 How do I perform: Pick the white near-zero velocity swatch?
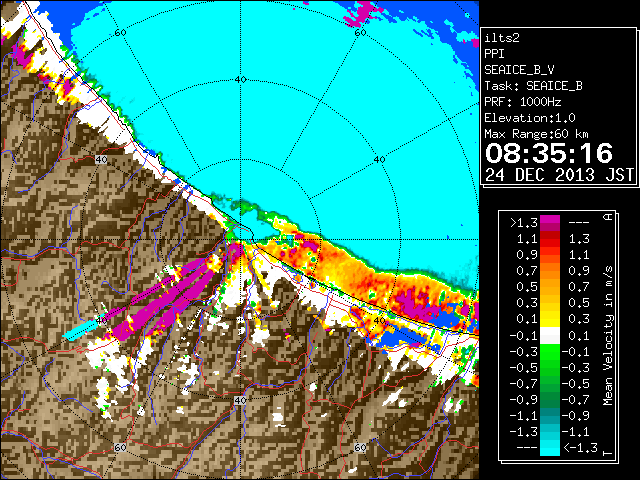tap(550, 336)
